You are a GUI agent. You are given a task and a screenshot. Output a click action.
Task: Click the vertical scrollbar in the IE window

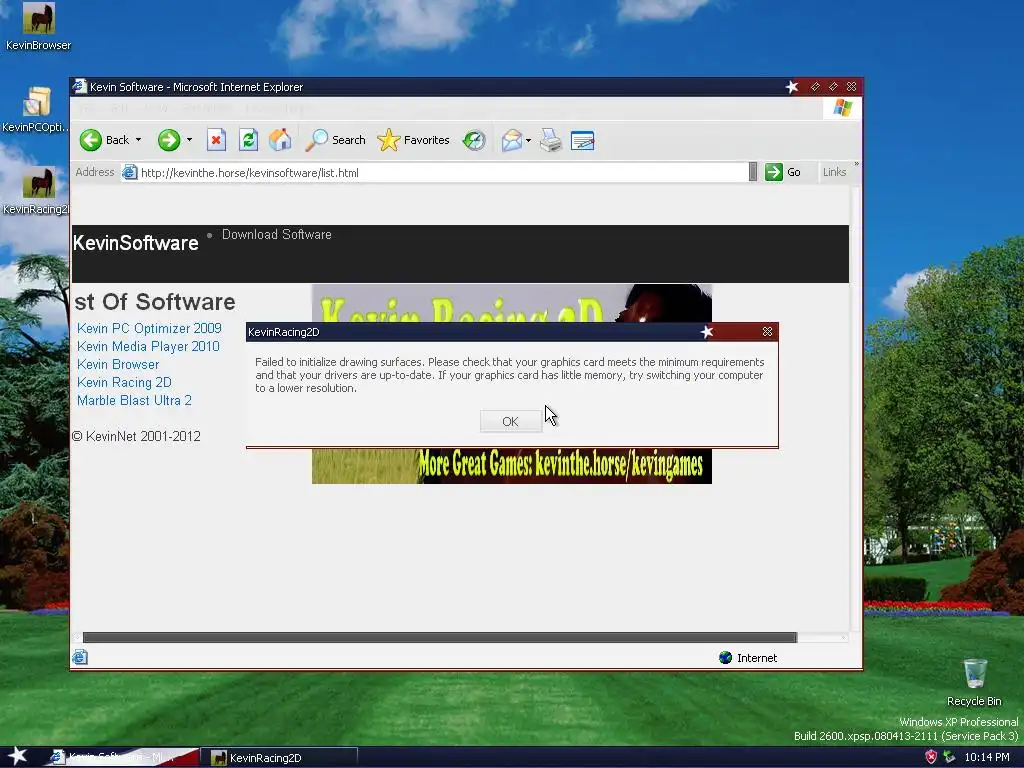click(856, 408)
